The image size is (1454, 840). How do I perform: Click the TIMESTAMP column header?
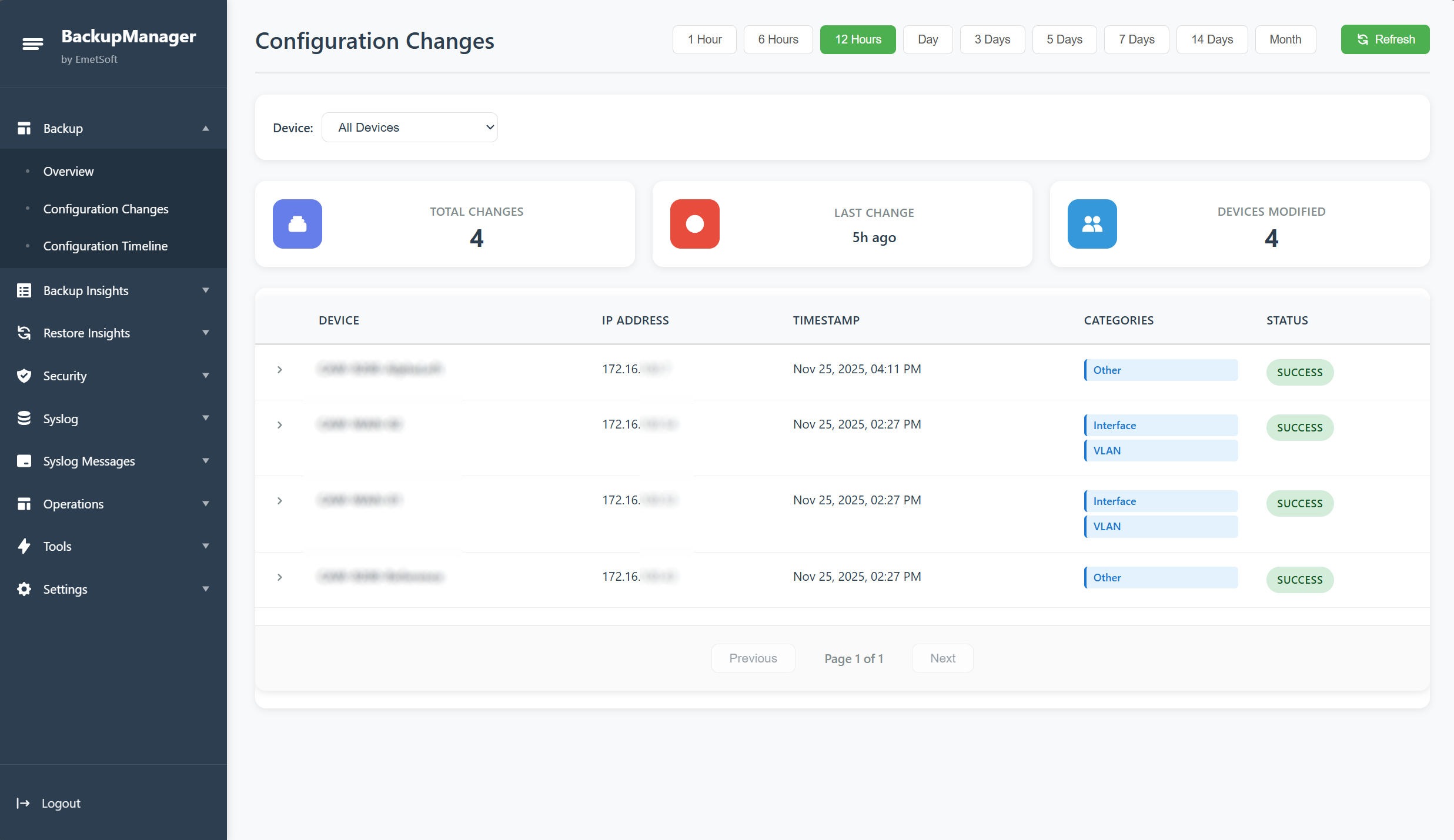826,320
